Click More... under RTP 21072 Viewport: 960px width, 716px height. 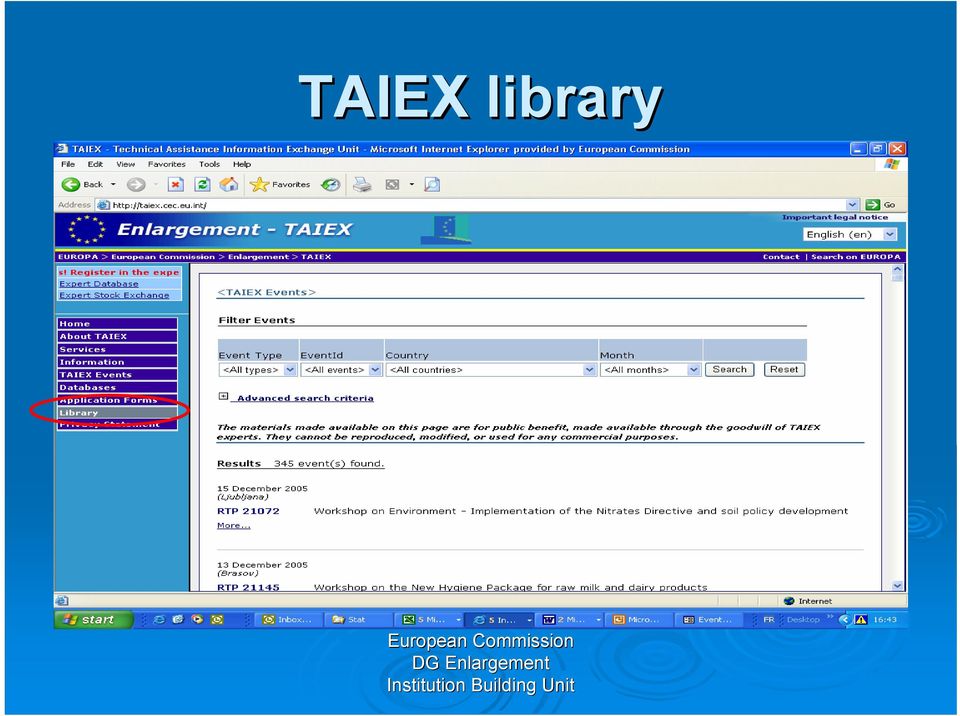pyautogui.click(x=233, y=526)
